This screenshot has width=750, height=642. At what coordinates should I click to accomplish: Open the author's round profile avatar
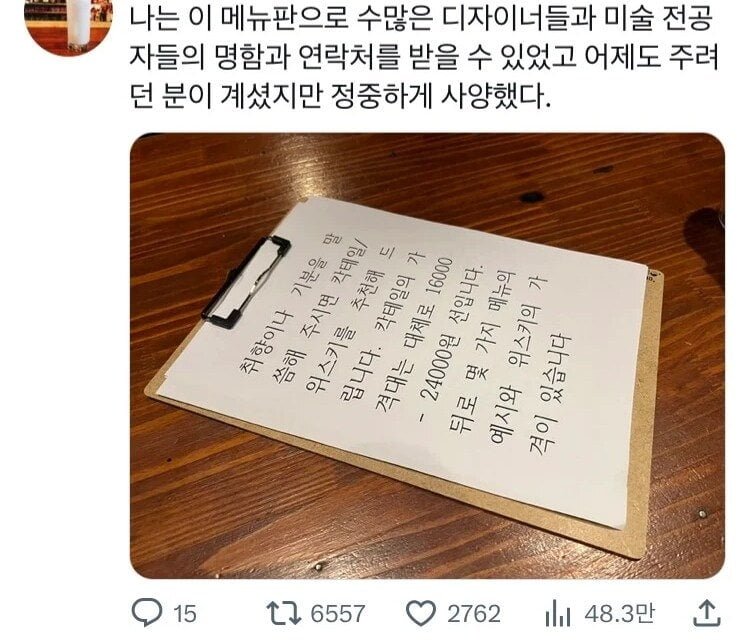tap(68, 25)
